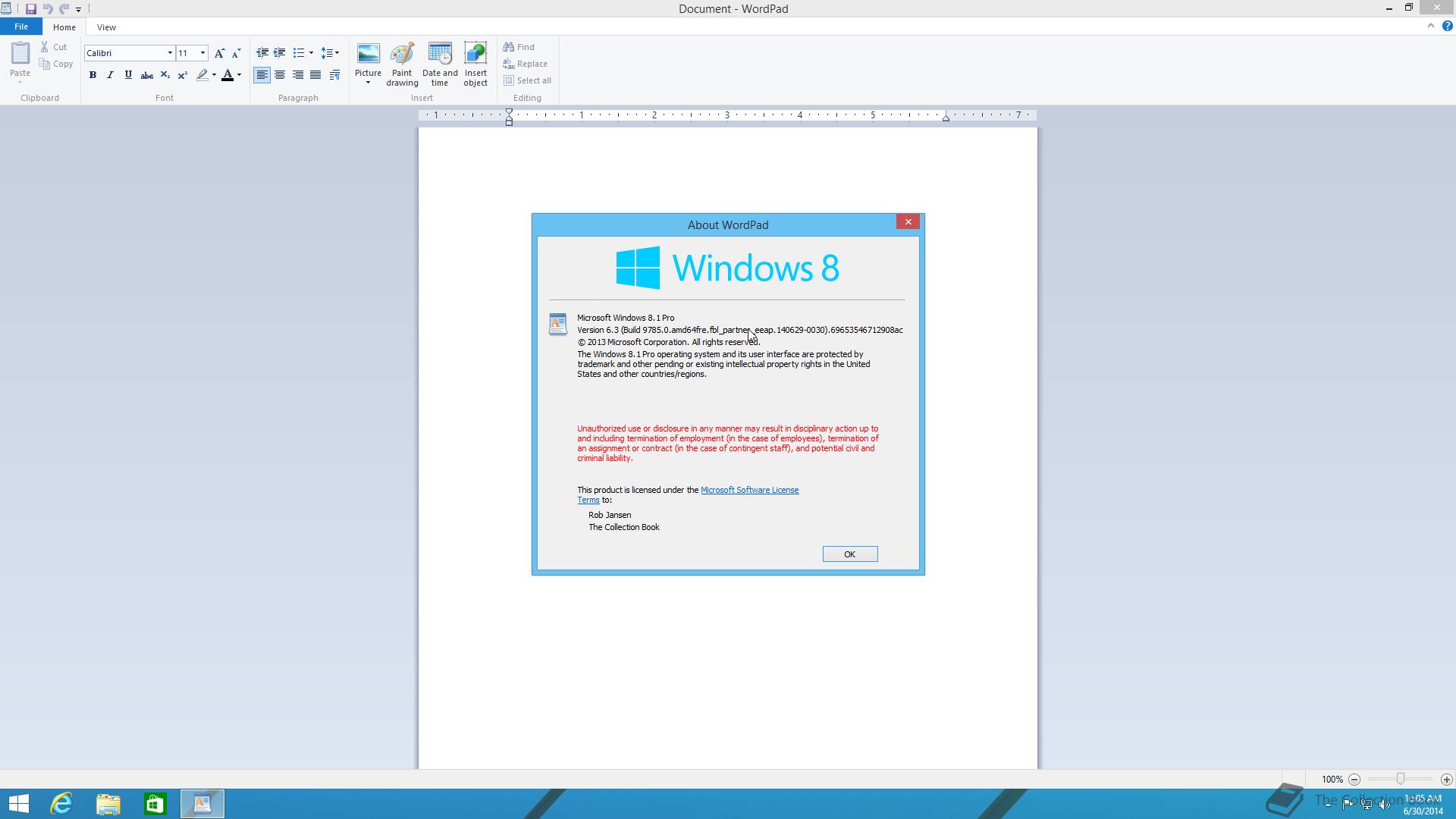This screenshot has width=1456, height=819.
Task: Click the ruler right indent marker
Action: 946,118
